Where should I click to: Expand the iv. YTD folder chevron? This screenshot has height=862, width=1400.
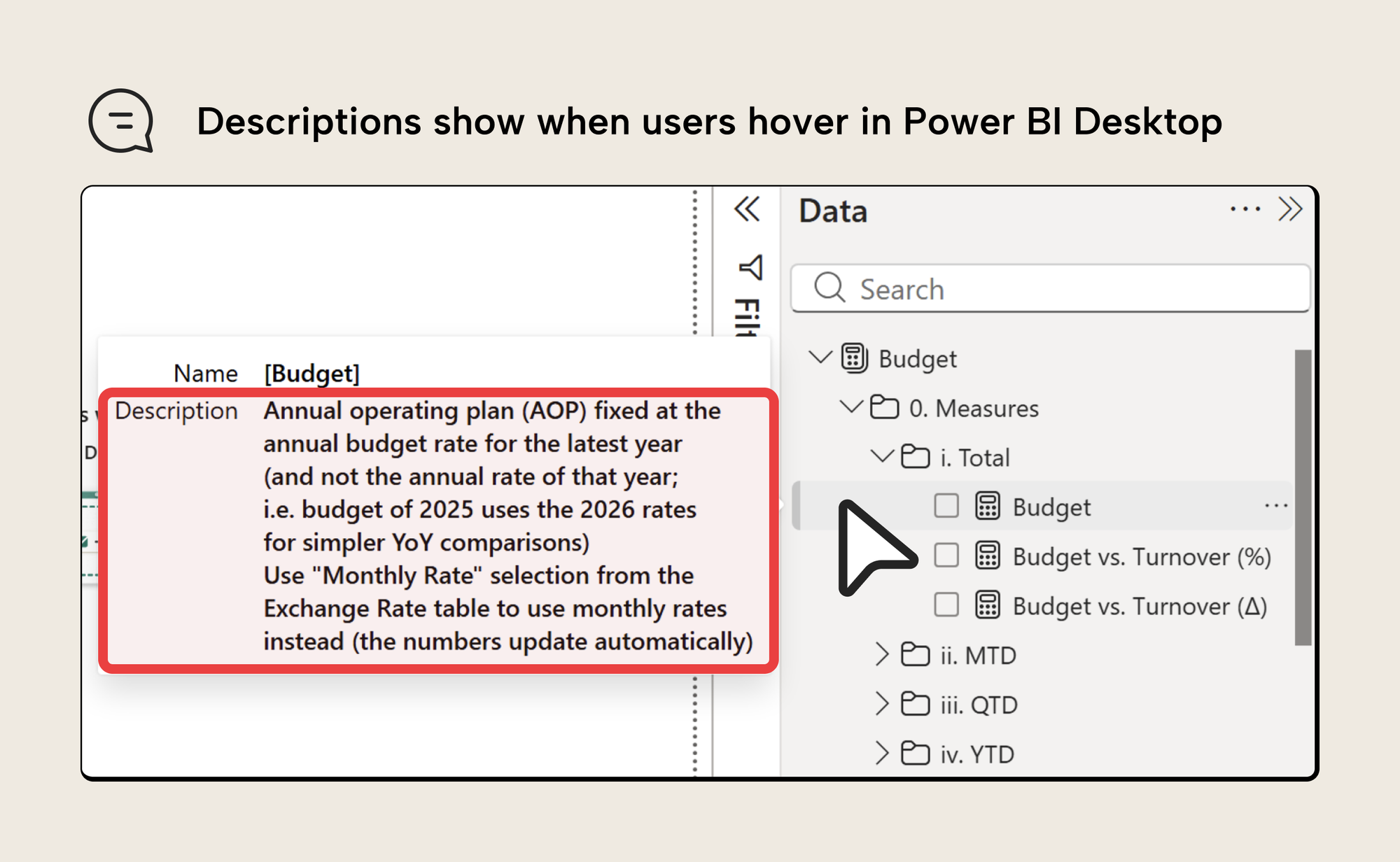point(882,753)
